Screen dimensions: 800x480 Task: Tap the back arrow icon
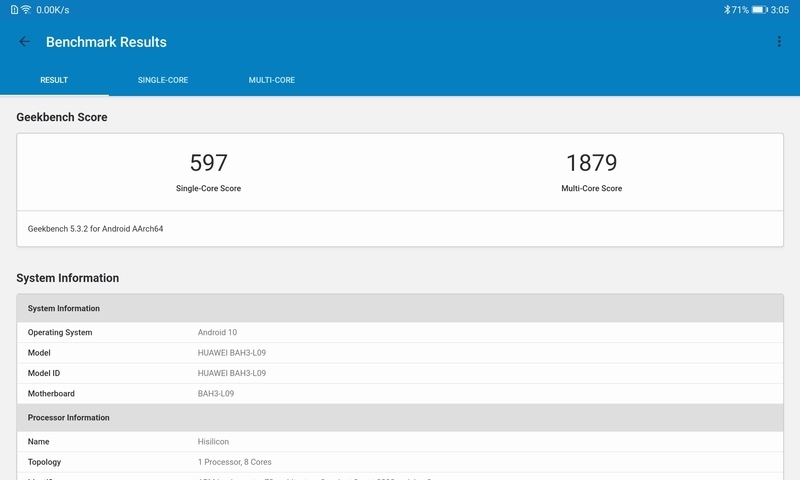tap(24, 42)
